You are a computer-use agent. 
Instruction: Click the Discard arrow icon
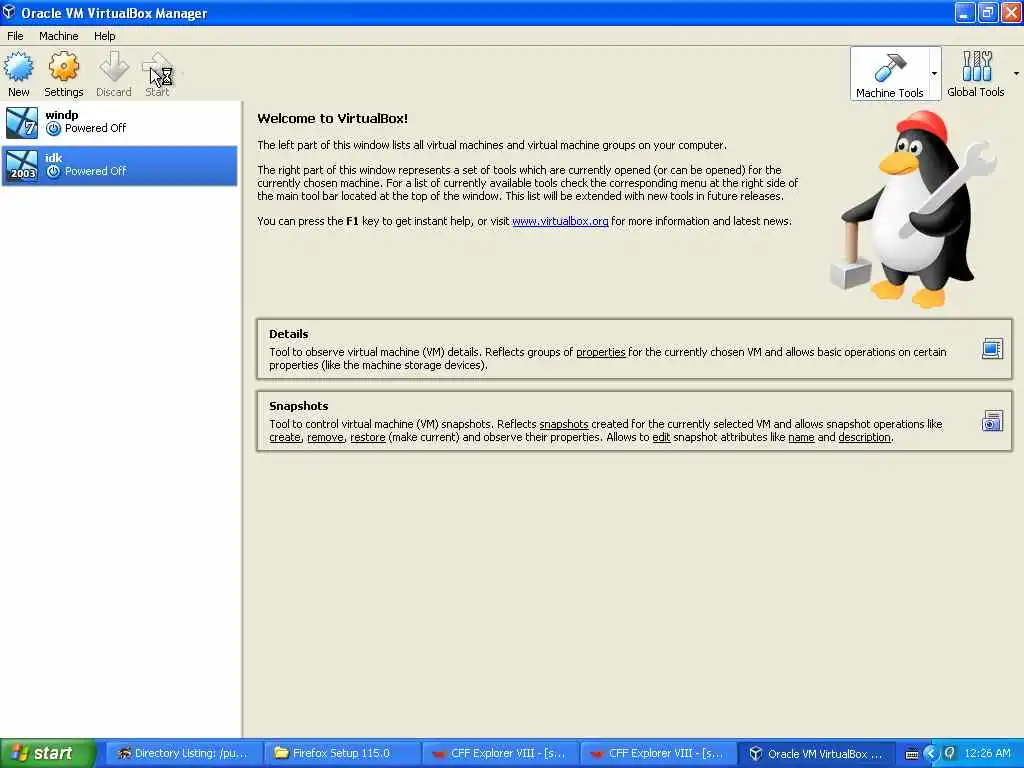click(114, 67)
